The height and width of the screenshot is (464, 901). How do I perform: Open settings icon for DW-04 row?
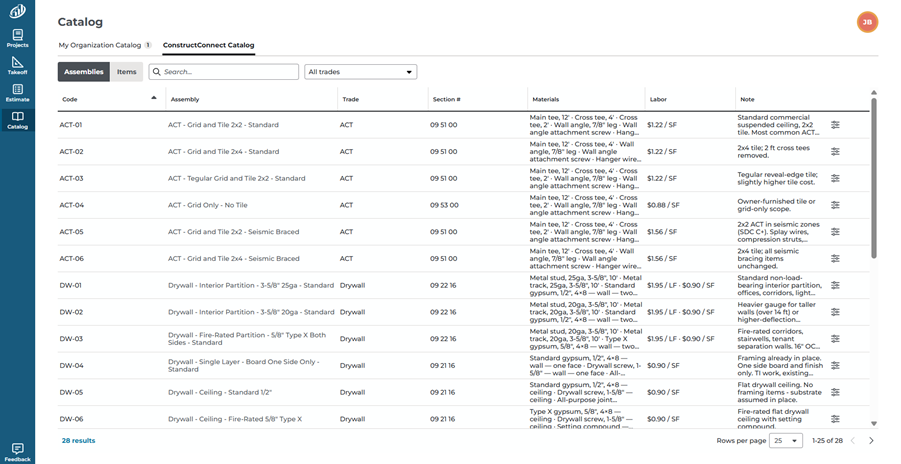(x=835, y=366)
